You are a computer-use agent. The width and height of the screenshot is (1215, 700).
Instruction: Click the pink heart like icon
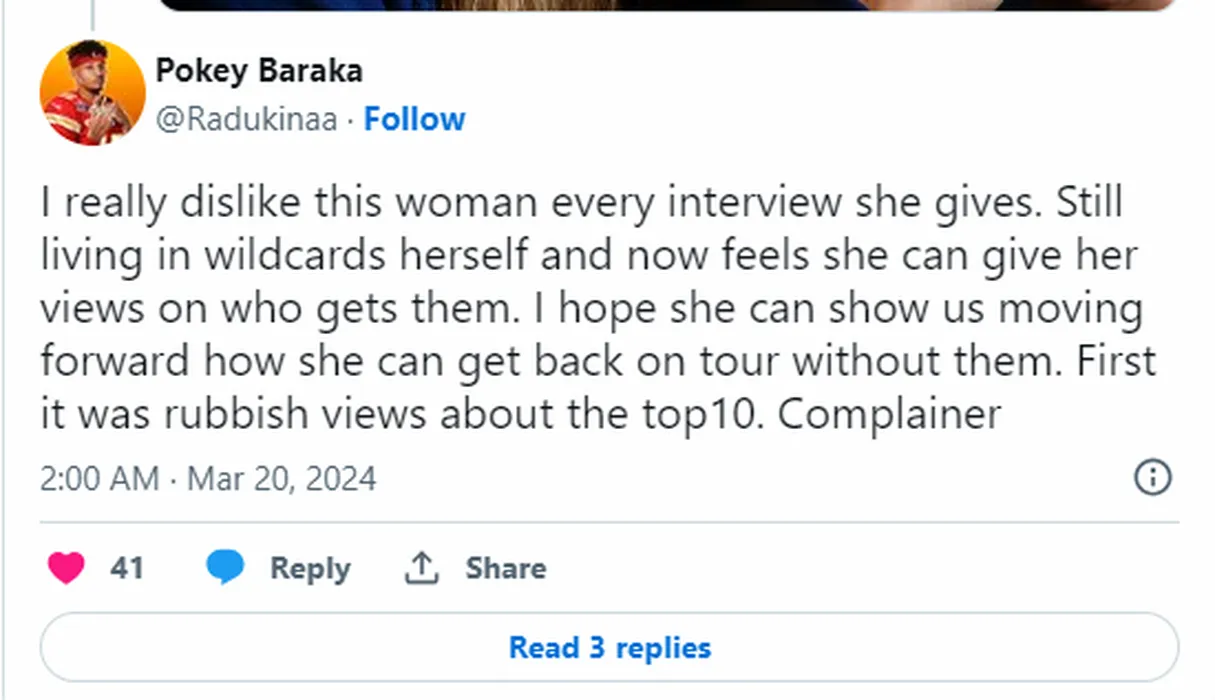click(66, 568)
